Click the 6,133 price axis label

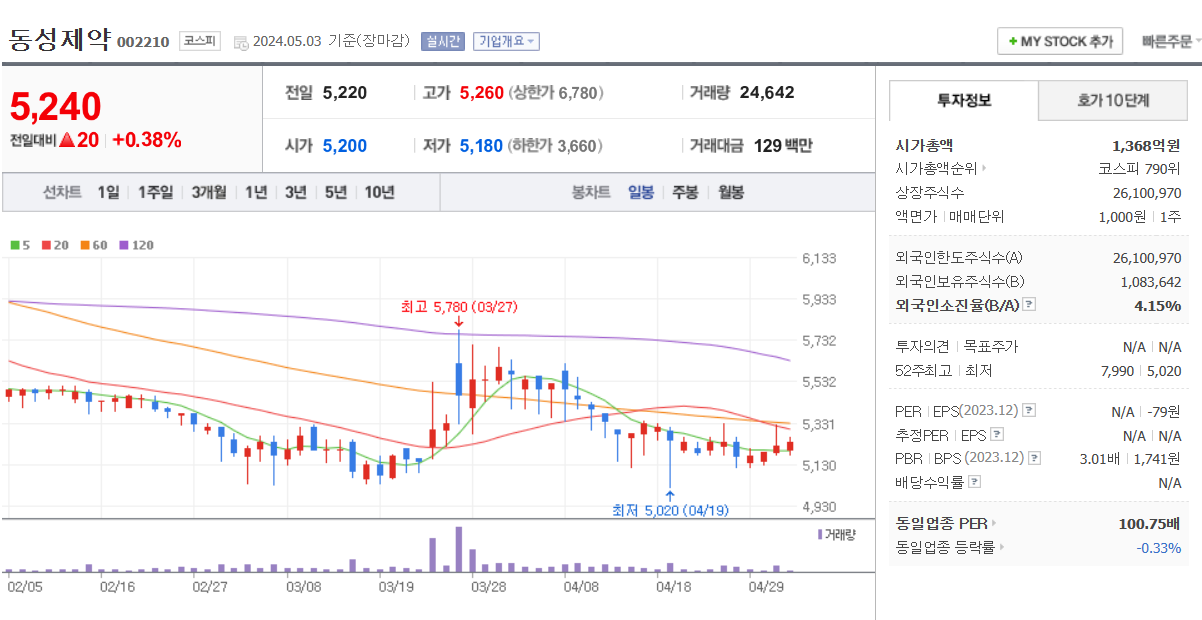coord(819,258)
